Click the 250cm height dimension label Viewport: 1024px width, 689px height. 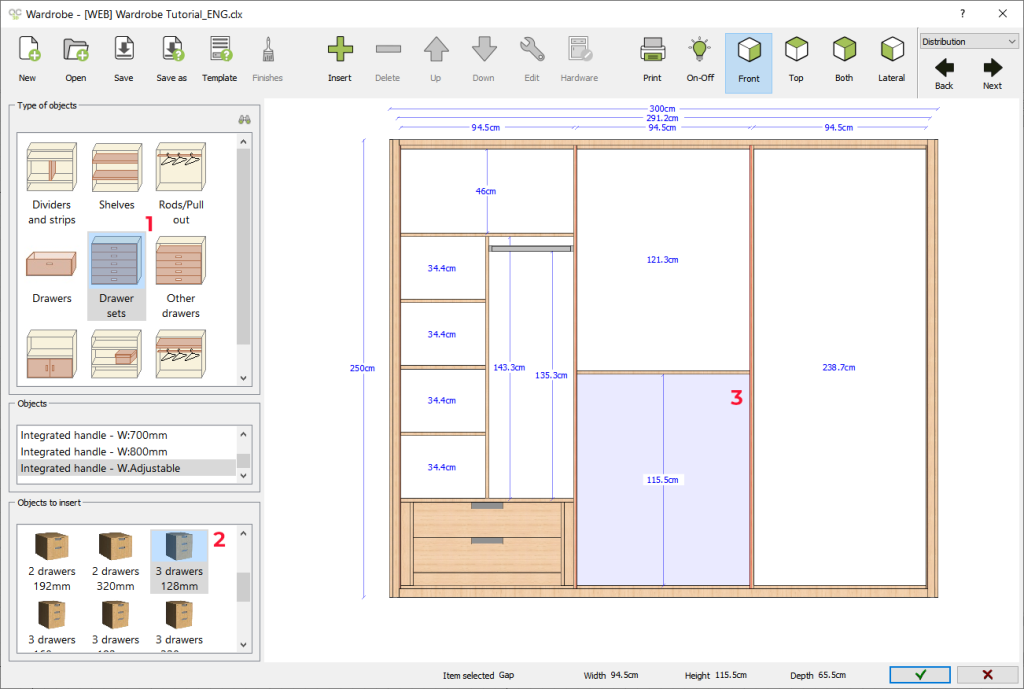tap(362, 368)
